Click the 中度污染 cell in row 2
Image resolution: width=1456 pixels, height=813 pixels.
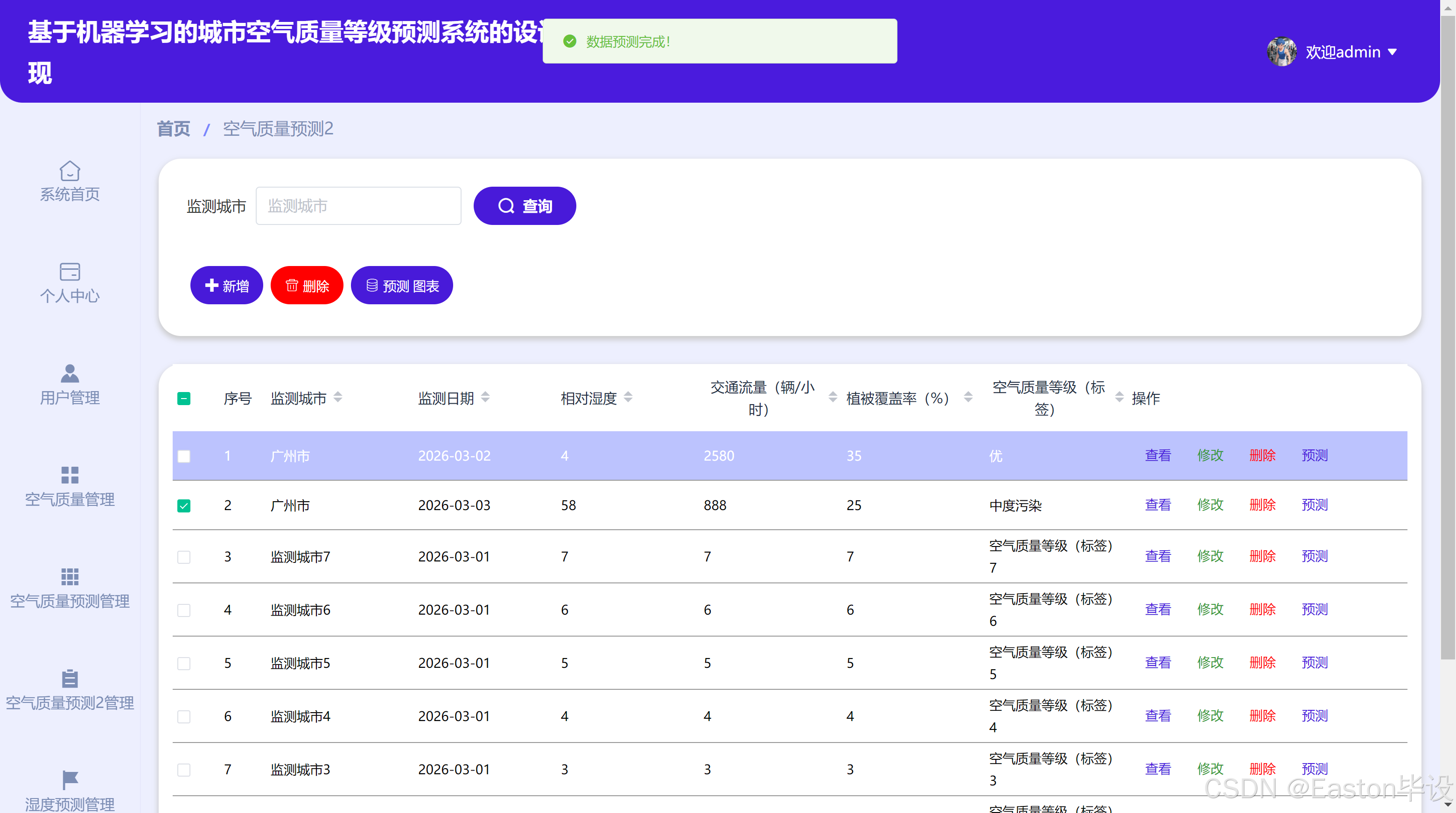click(x=1015, y=505)
